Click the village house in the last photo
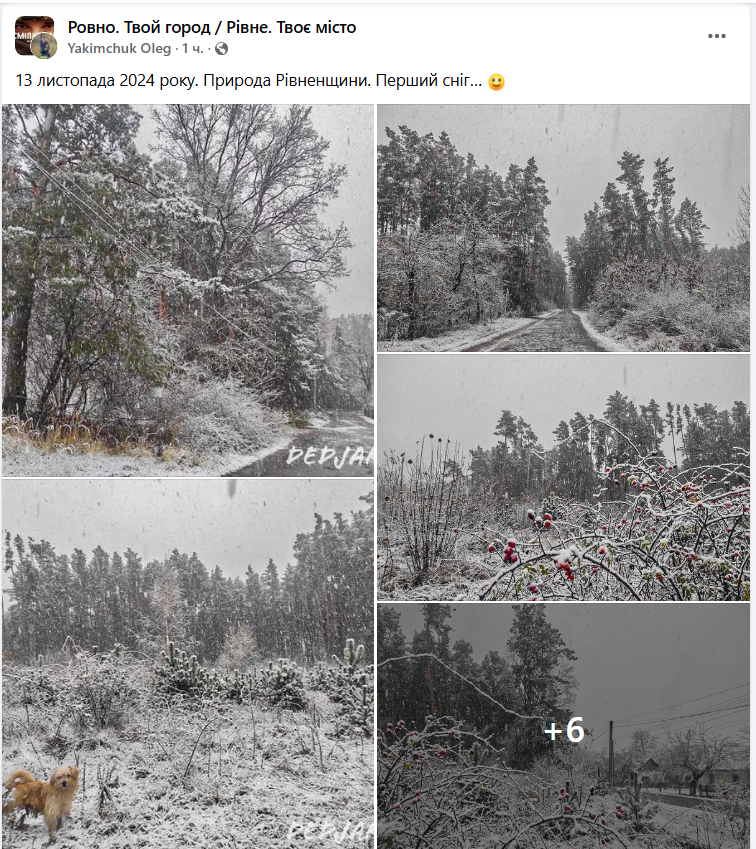Screen dimensions: 756x849 [651, 772]
